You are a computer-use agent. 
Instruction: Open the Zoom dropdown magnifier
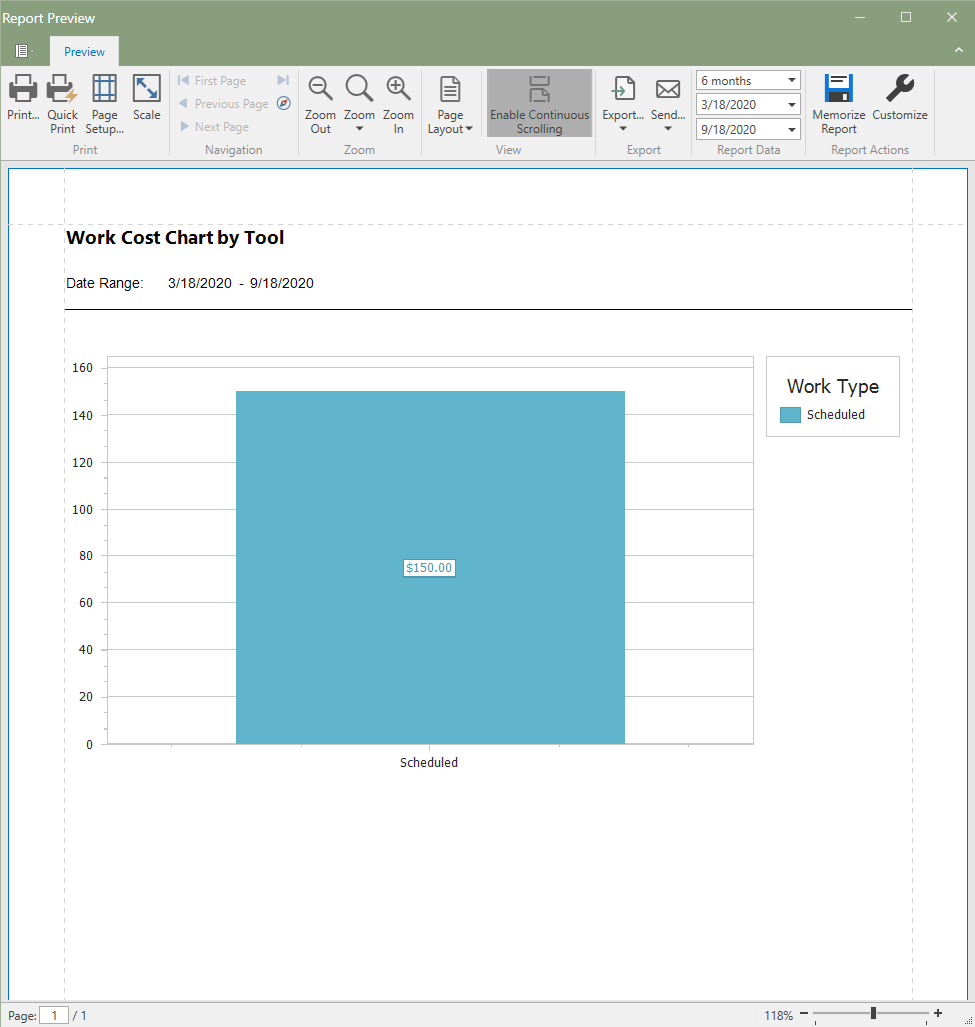pos(359,88)
